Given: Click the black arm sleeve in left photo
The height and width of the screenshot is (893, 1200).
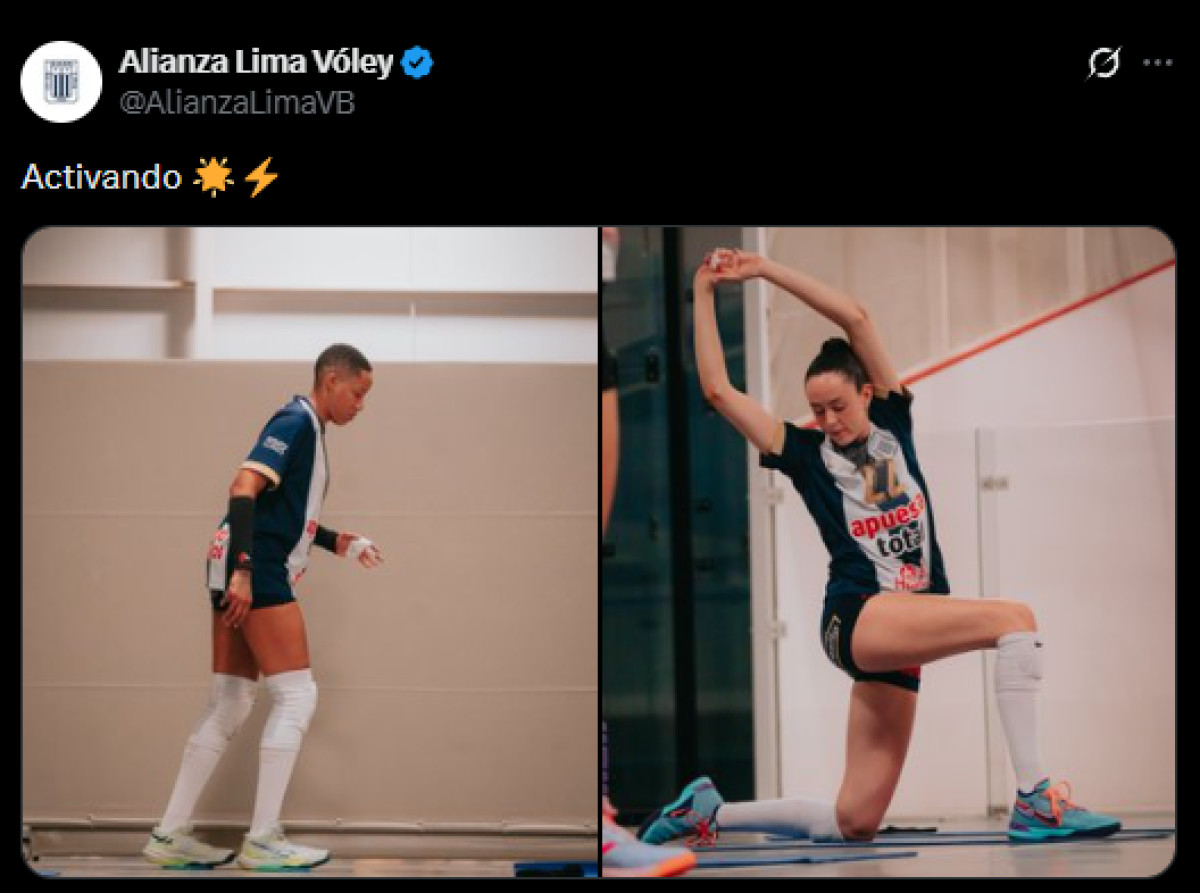Looking at the screenshot, I should 240,531.
